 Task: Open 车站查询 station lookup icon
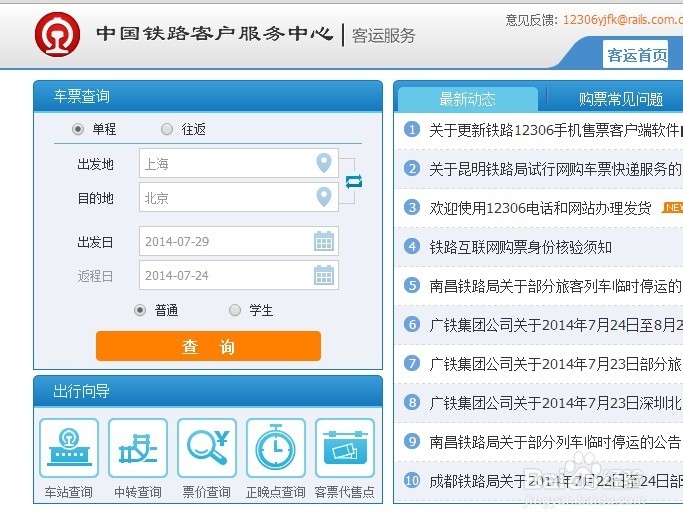[x=69, y=448]
